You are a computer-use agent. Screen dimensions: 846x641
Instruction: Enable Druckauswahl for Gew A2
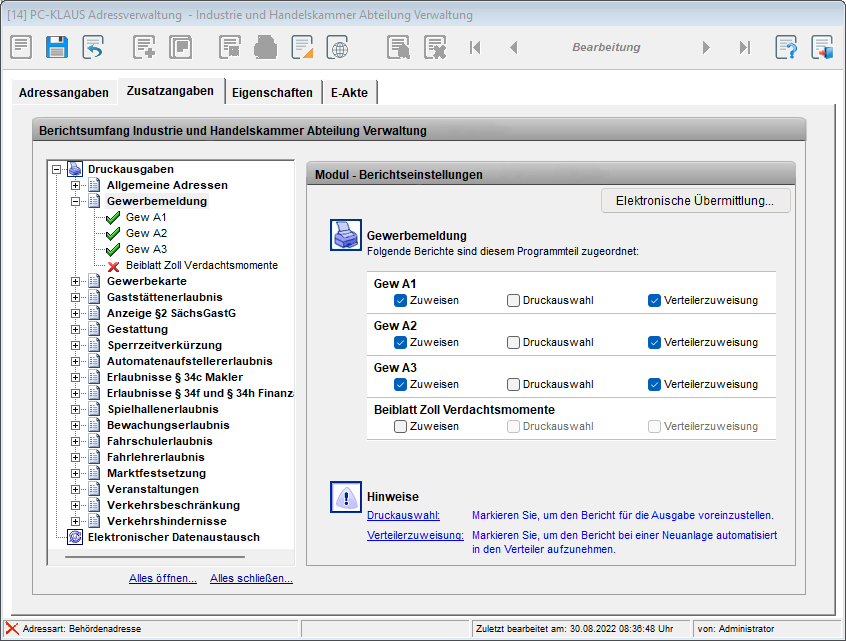[x=513, y=342]
